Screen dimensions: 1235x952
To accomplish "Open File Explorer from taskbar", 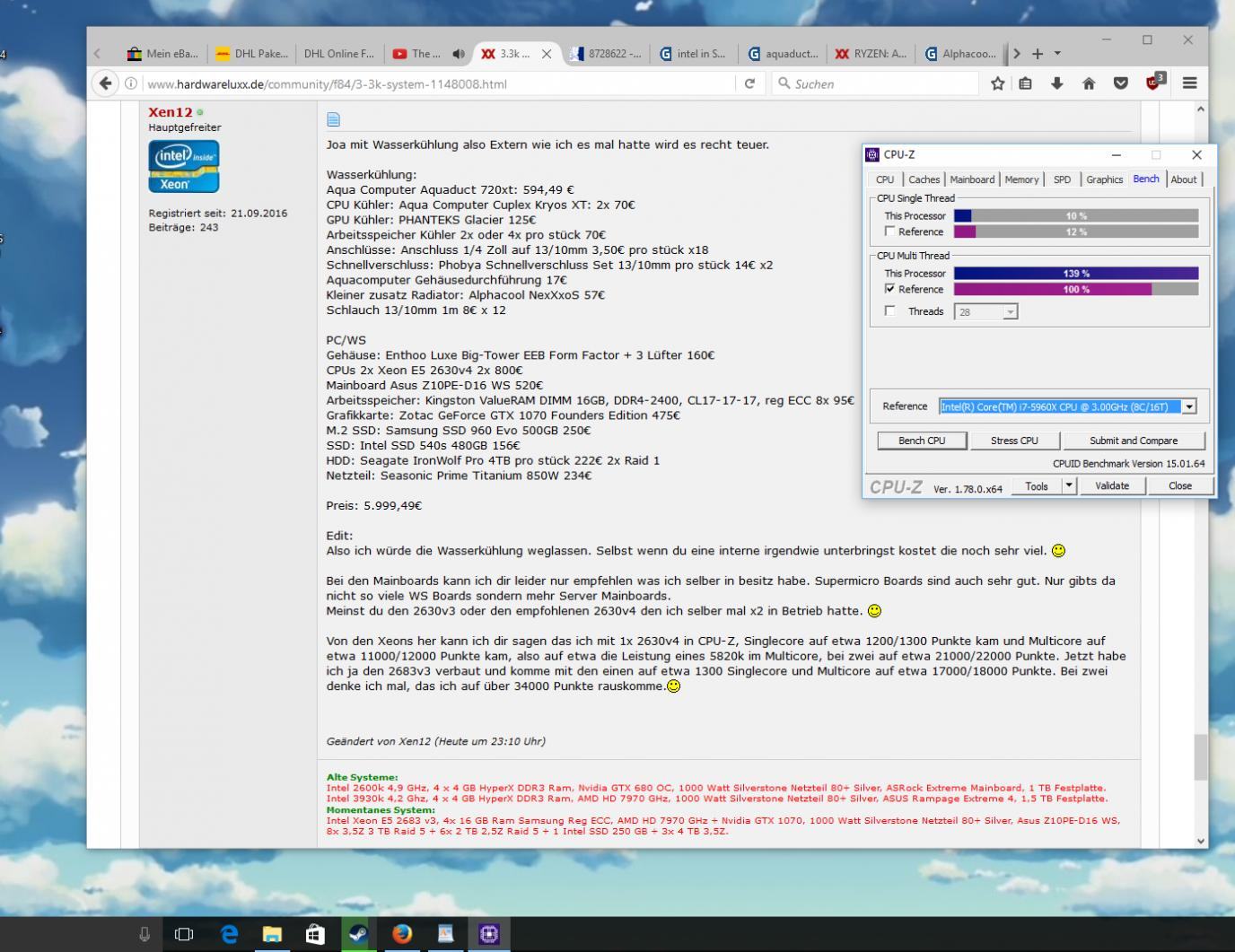I will click(x=272, y=934).
